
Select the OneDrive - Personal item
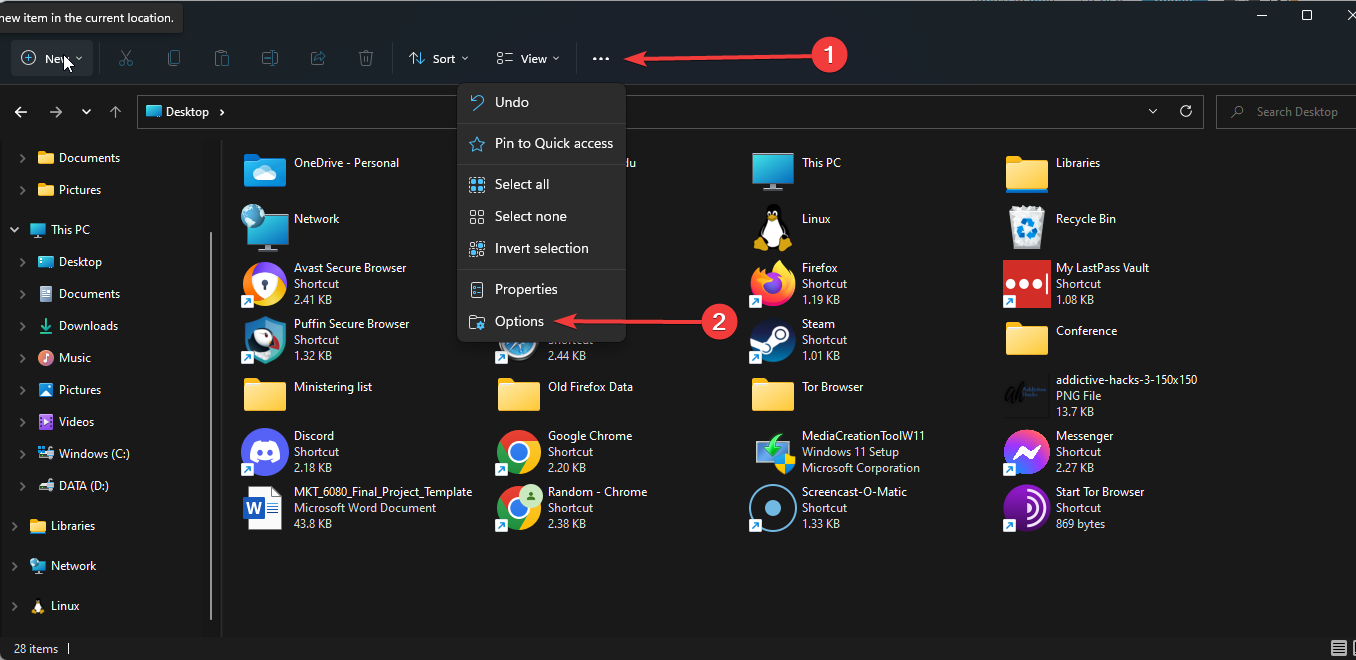(x=322, y=170)
